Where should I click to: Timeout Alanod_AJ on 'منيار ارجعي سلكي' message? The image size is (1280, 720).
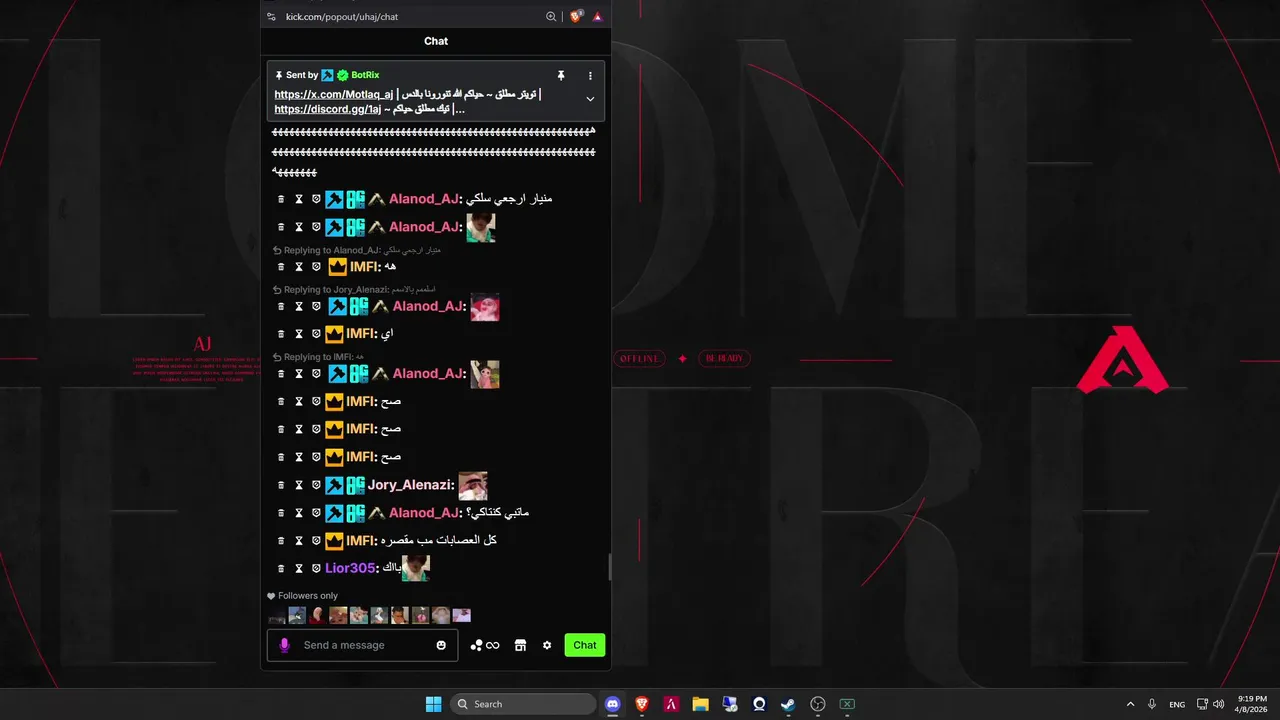coord(298,199)
